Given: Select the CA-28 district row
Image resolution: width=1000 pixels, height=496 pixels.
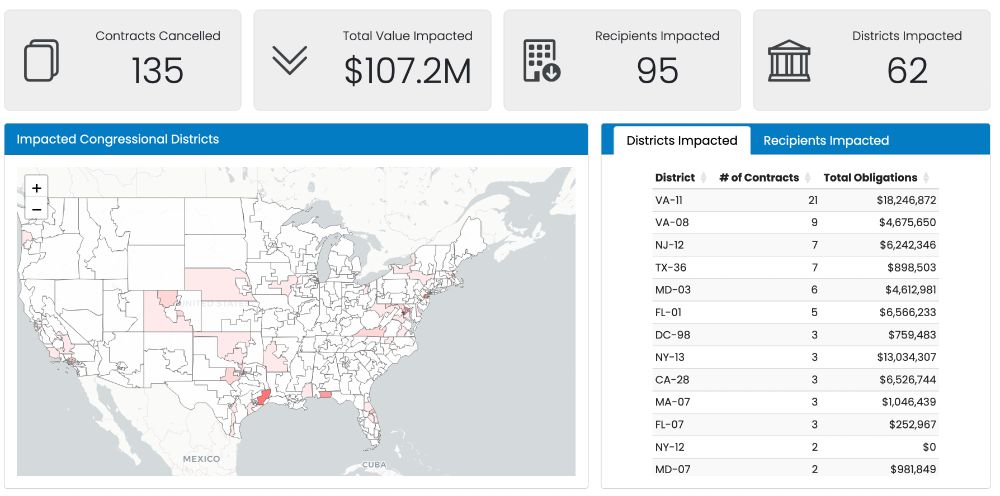Looking at the screenshot, I should [x=795, y=380].
